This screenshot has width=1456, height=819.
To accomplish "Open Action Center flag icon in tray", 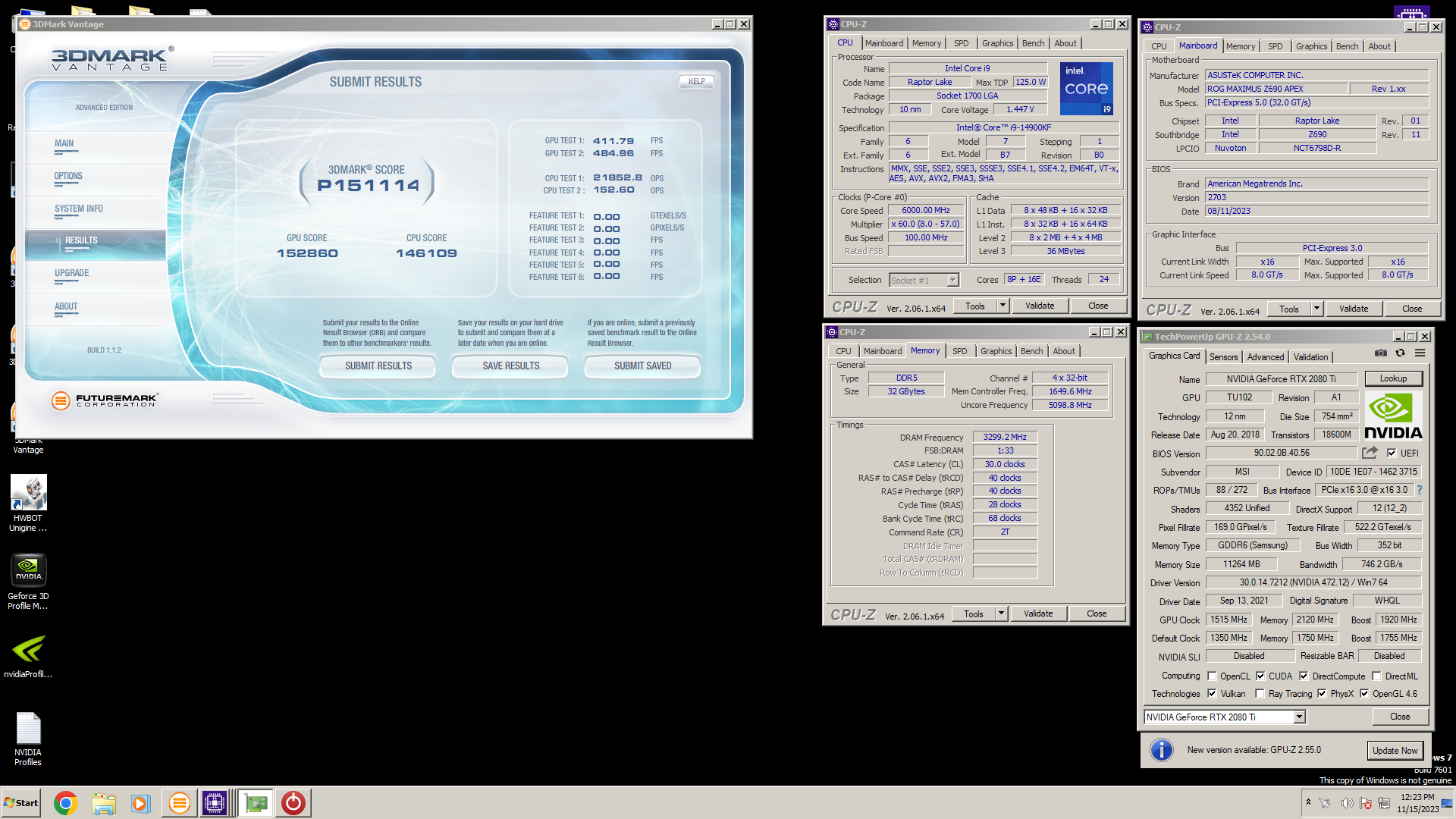I will click(x=1366, y=803).
